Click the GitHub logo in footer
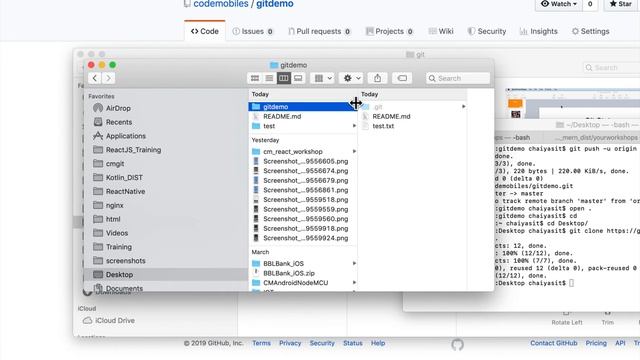The height and width of the screenshot is (360, 640). tap(458, 344)
